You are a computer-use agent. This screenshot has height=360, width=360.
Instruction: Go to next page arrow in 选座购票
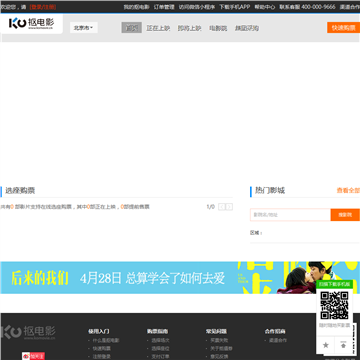(229, 207)
